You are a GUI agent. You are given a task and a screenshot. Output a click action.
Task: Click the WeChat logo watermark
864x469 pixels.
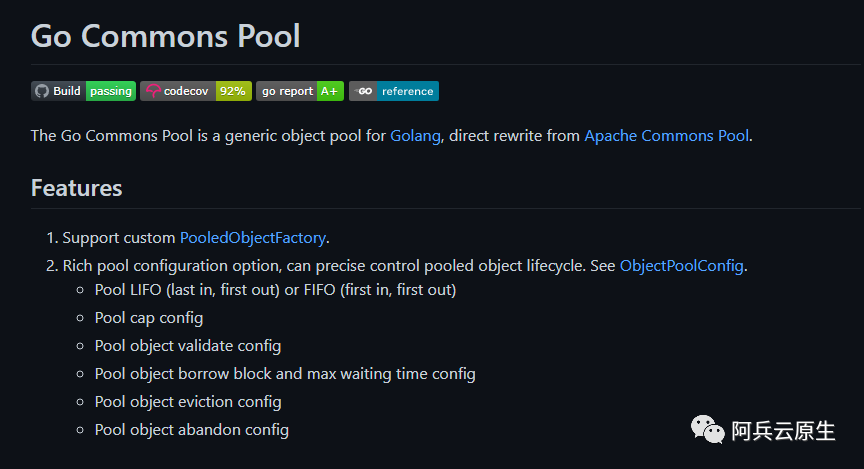[708, 429]
